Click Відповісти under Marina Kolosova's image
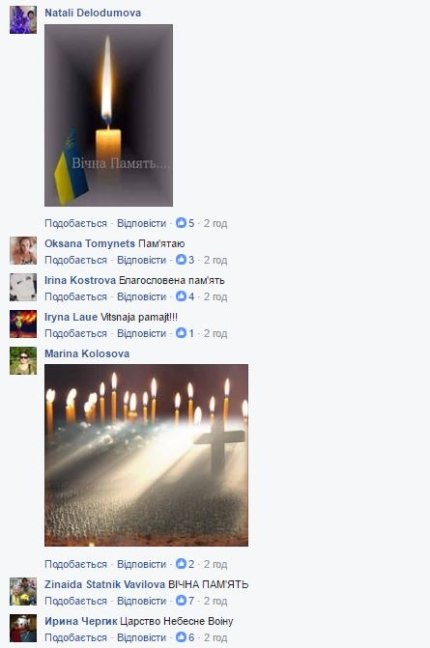 pyautogui.click(x=141, y=564)
